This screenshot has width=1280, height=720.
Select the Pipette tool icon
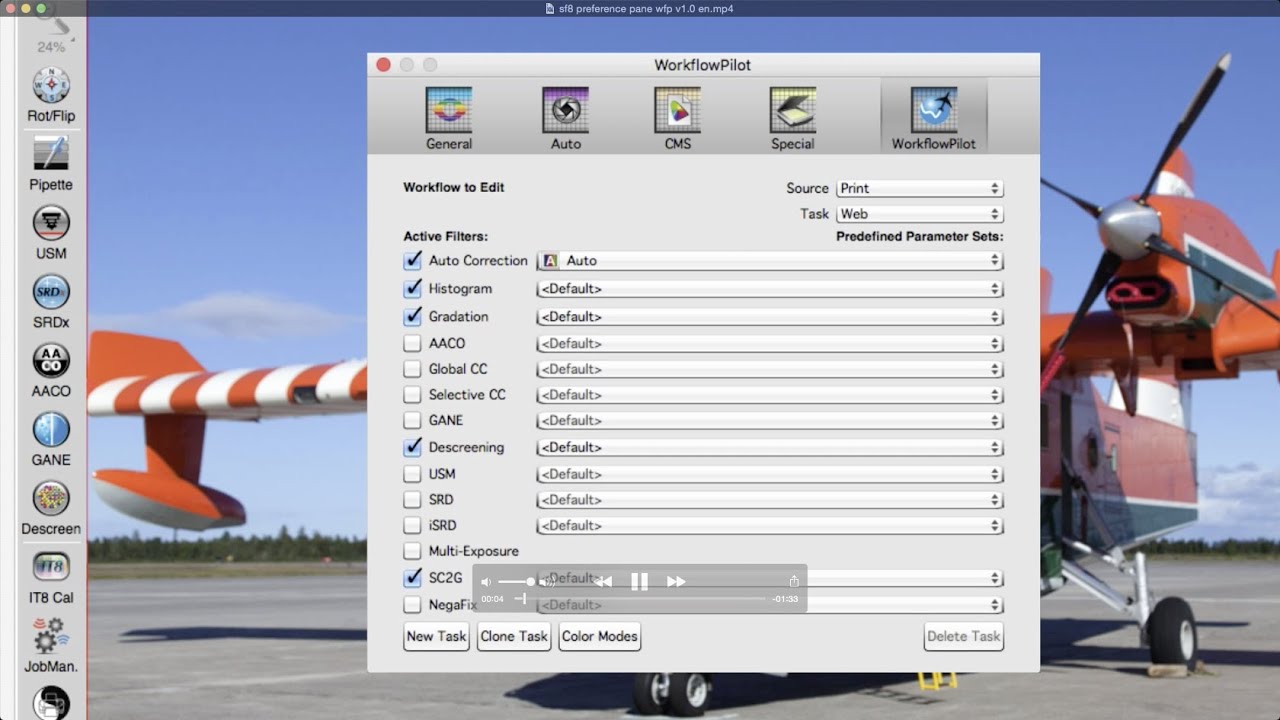pyautogui.click(x=51, y=154)
